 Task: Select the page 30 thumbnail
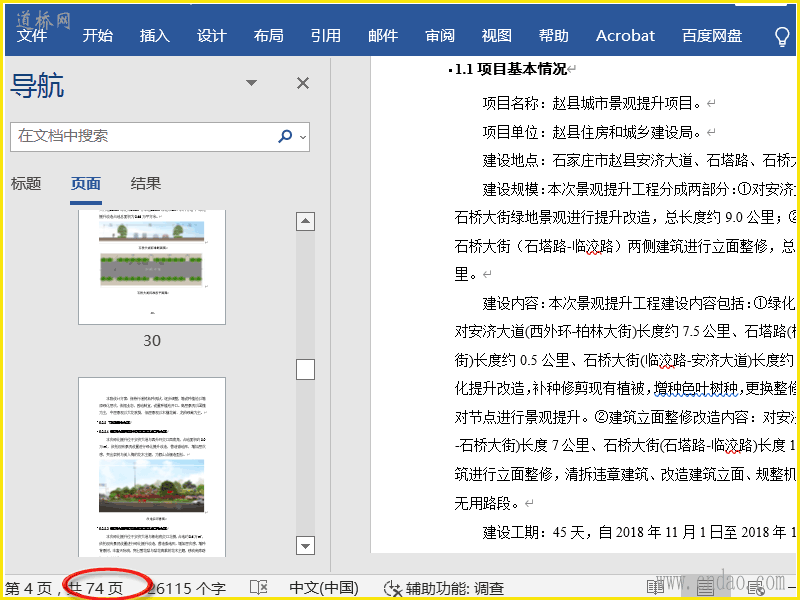(152, 267)
